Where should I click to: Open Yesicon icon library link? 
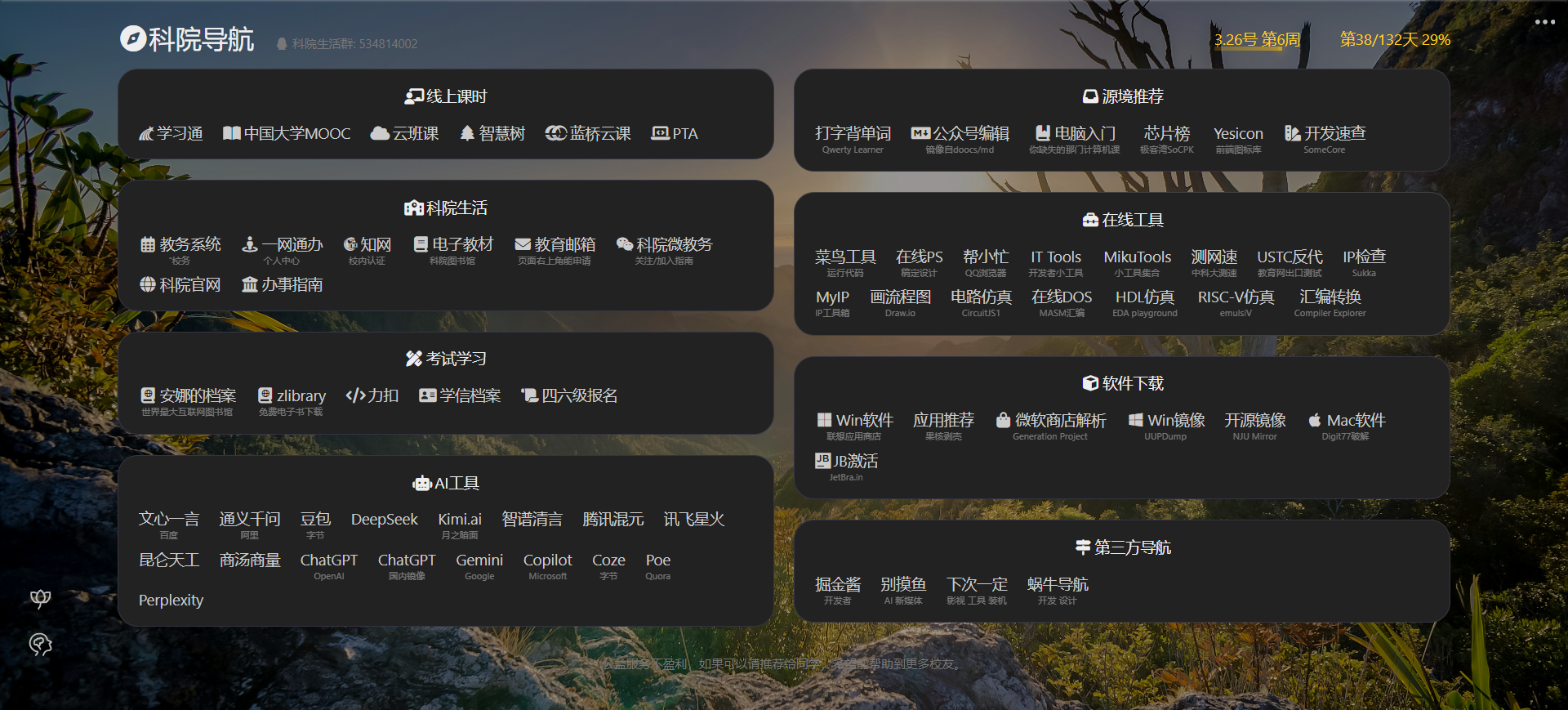(x=1238, y=139)
